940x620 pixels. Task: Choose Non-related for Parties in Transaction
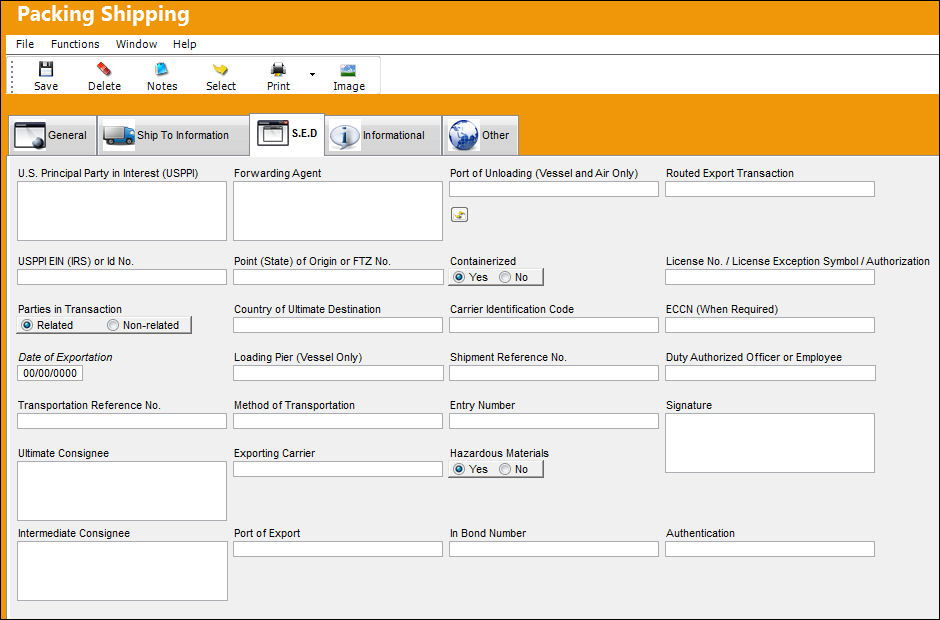click(x=113, y=325)
